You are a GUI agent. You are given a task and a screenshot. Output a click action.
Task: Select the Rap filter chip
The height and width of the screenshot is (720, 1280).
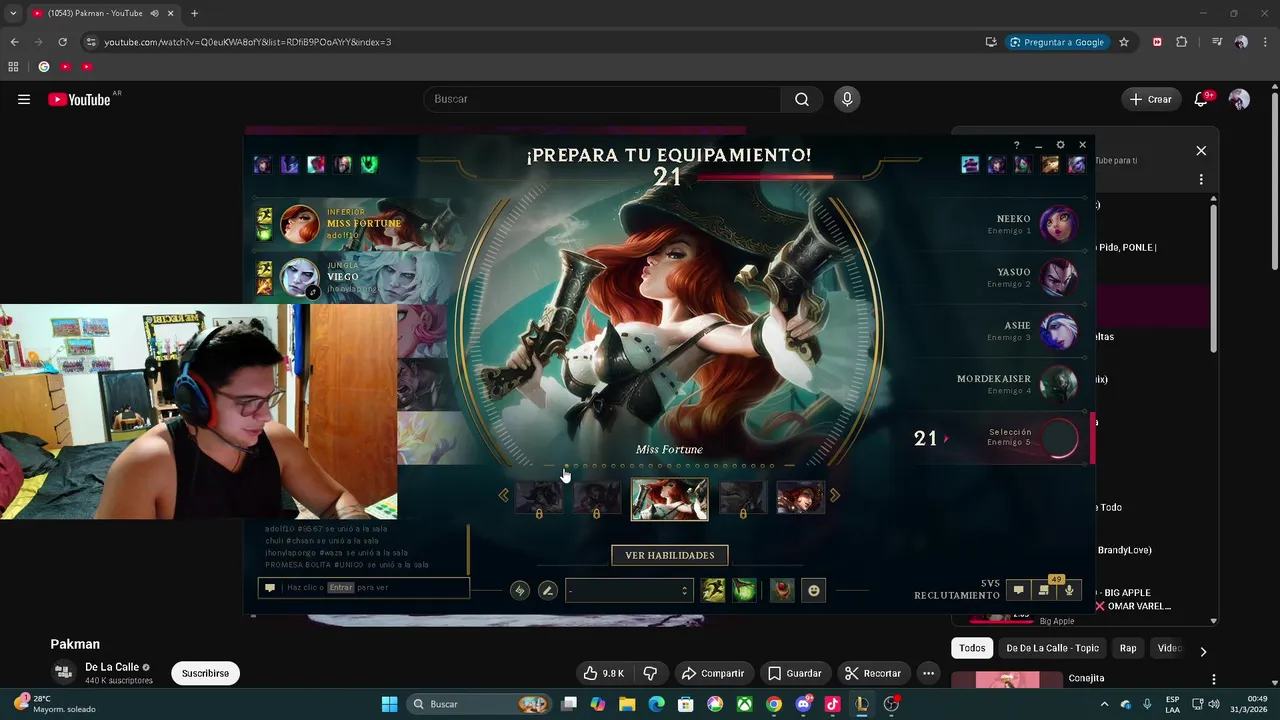click(x=1128, y=648)
